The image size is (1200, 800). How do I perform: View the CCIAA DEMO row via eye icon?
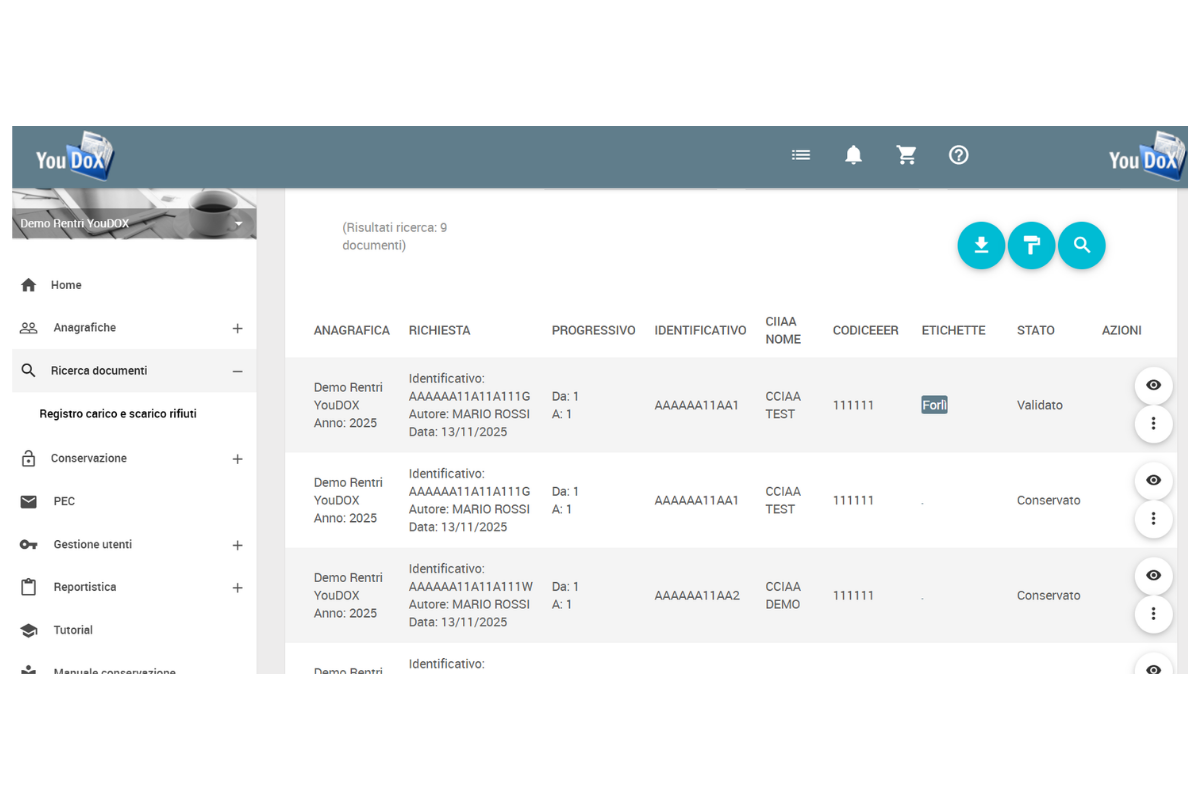pos(1153,576)
